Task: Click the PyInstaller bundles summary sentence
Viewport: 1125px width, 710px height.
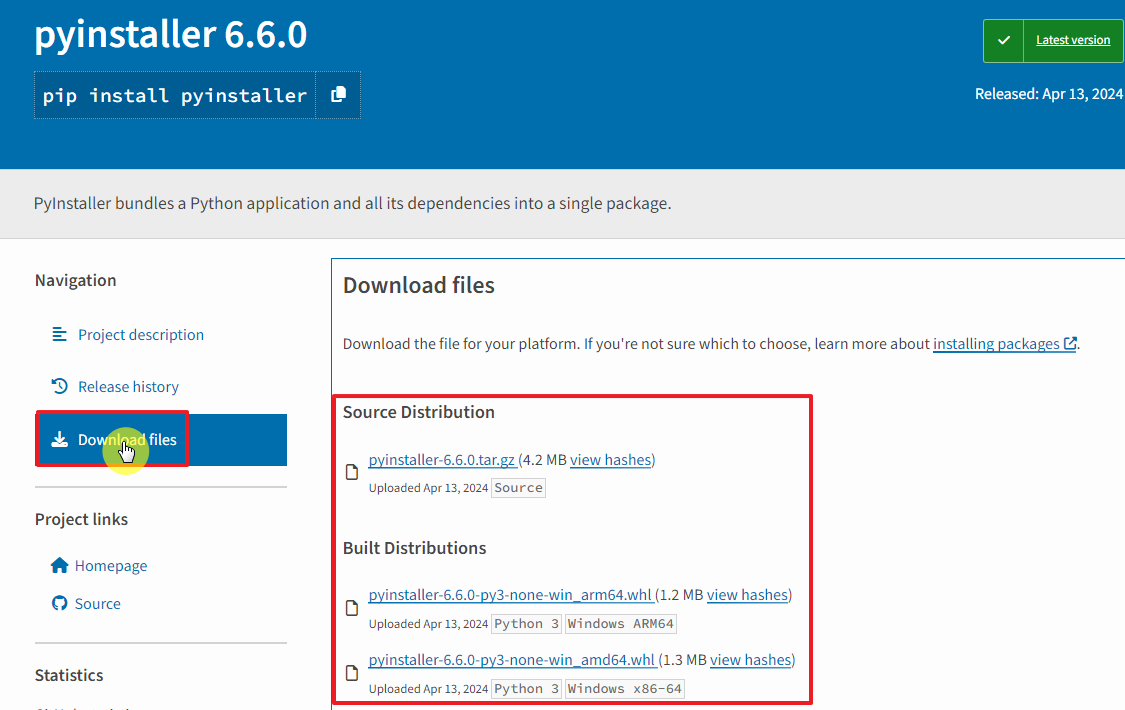Action: [x=352, y=204]
